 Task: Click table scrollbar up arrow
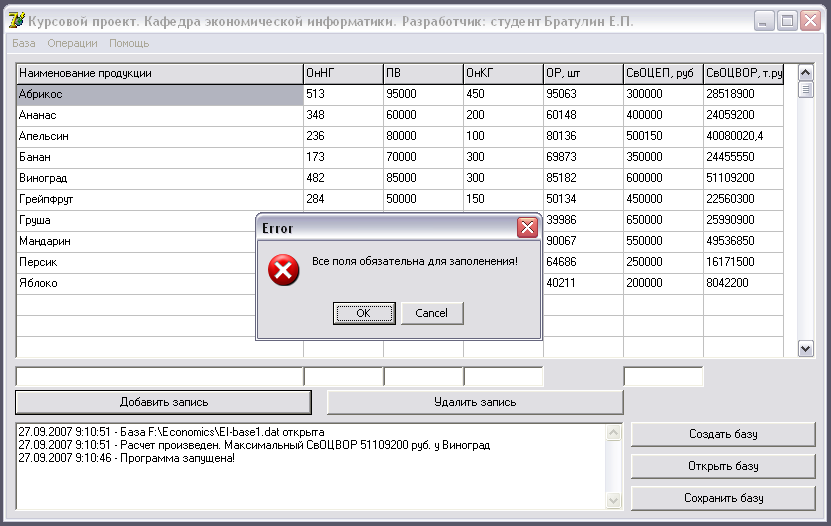click(x=806, y=73)
